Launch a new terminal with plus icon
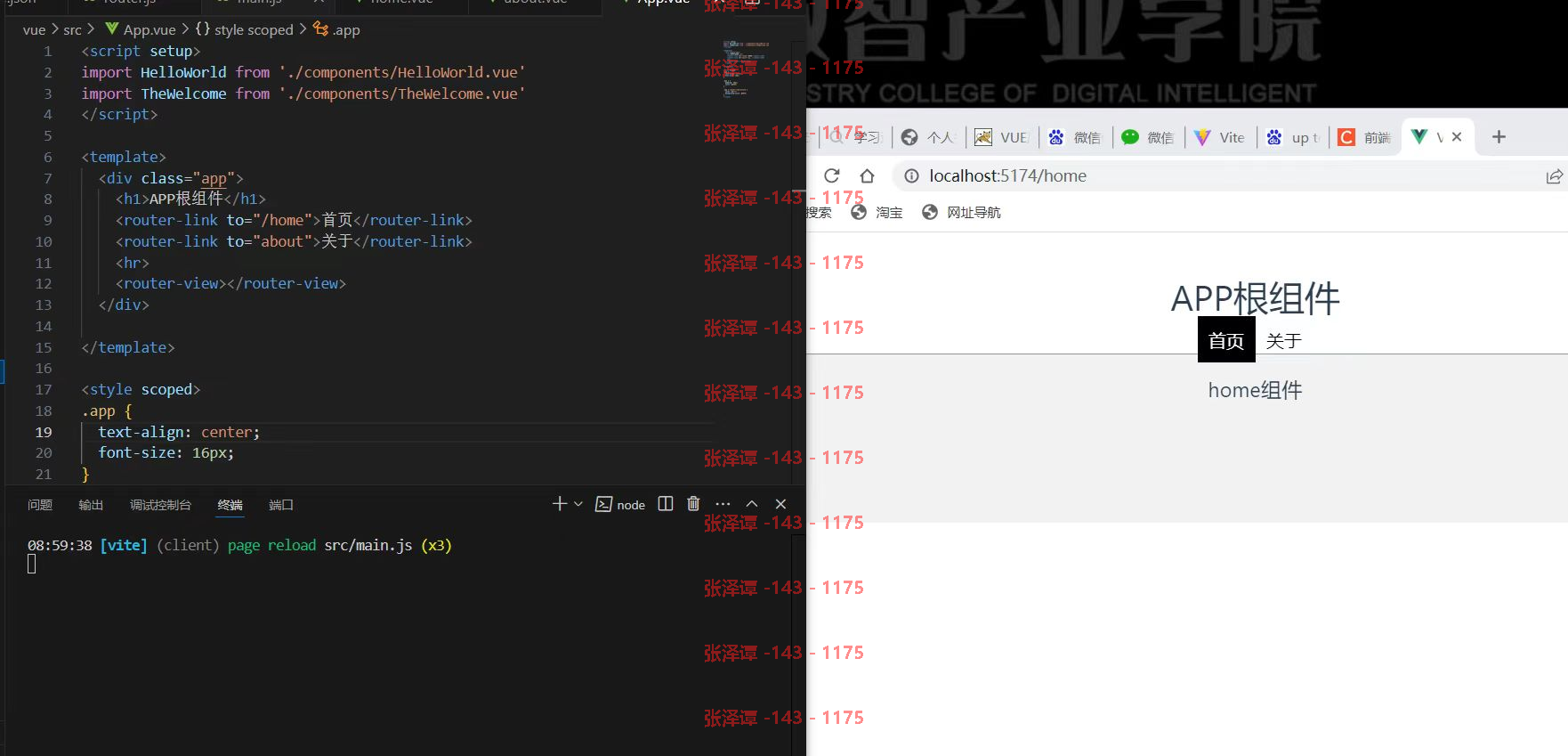Viewport: 1568px width, 756px height. pyautogui.click(x=559, y=504)
